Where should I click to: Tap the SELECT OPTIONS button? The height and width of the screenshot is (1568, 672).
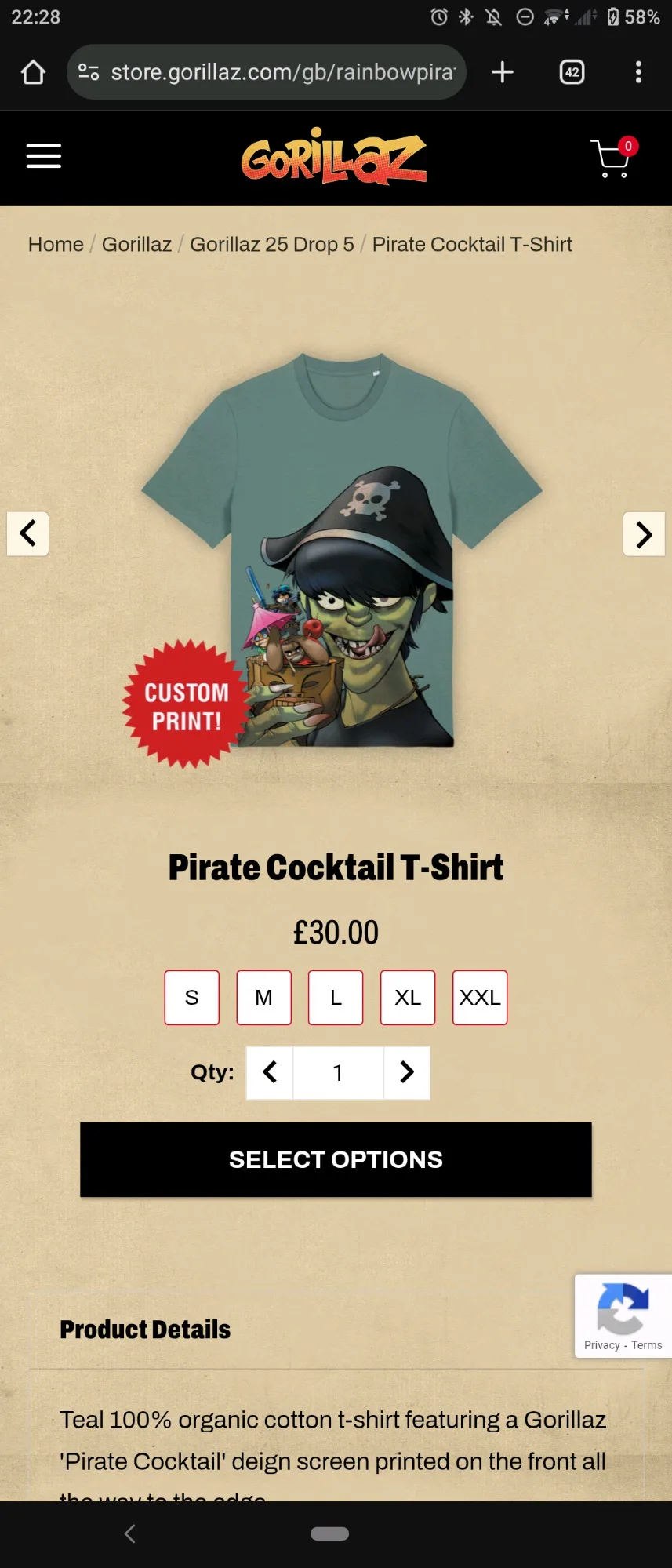336,1159
